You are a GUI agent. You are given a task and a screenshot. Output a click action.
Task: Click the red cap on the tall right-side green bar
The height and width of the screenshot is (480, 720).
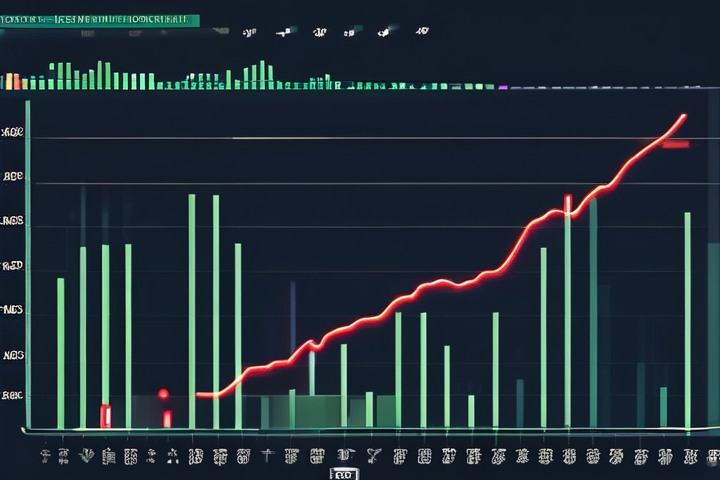(x=568, y=204)
